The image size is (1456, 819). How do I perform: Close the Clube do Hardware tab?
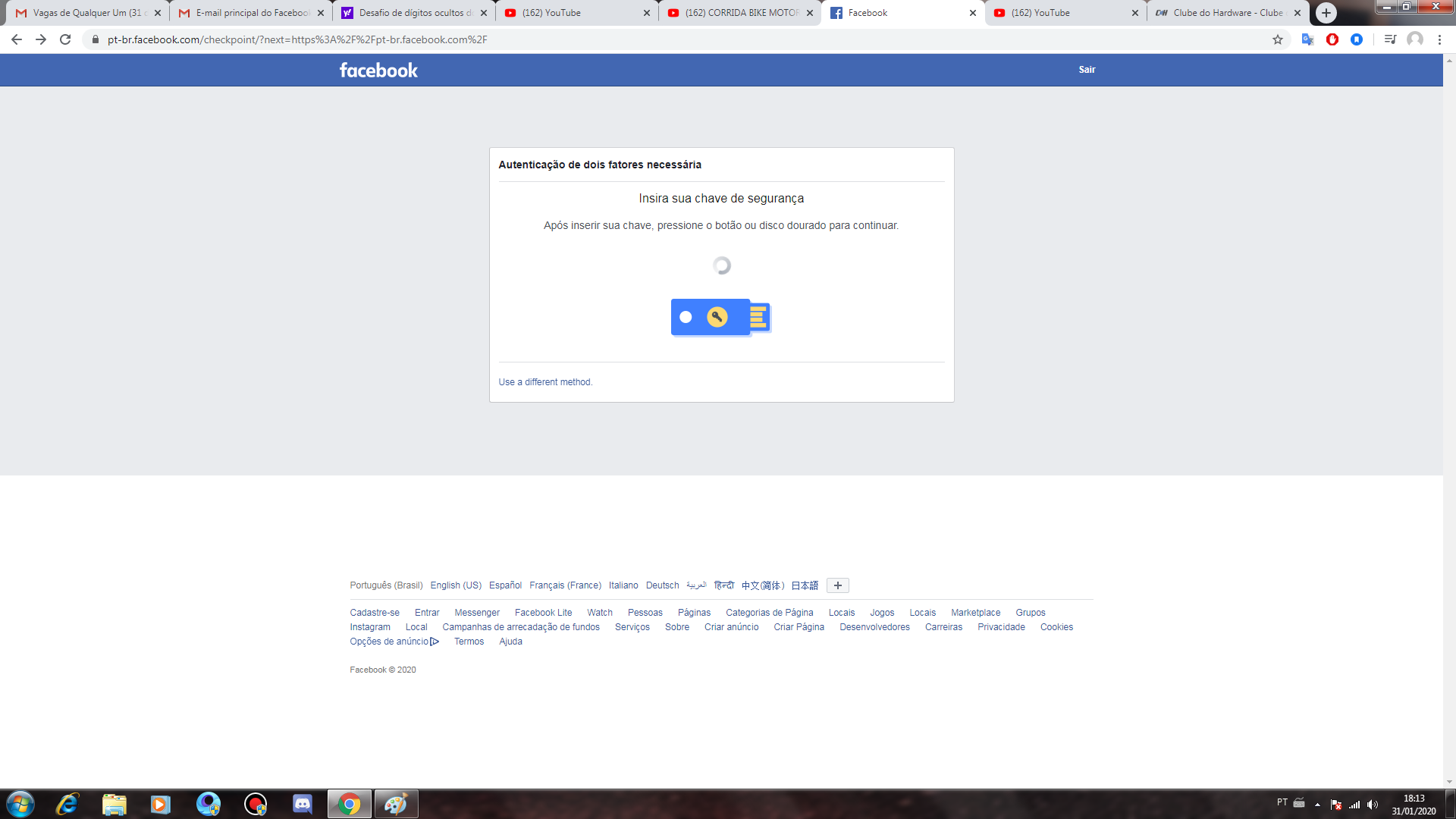pos(1298,13)
